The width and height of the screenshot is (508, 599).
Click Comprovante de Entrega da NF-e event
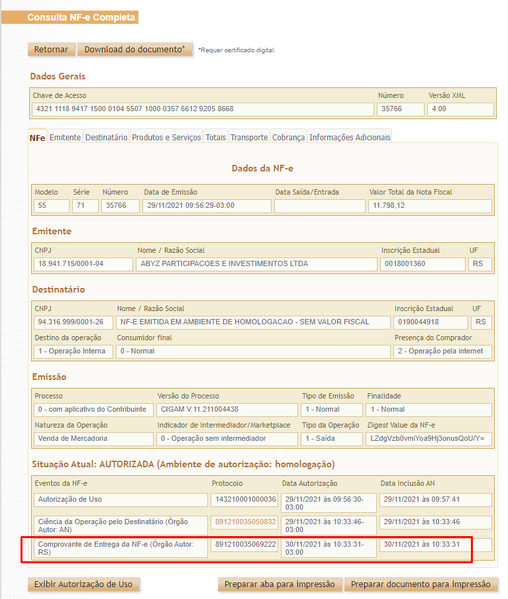121,548
